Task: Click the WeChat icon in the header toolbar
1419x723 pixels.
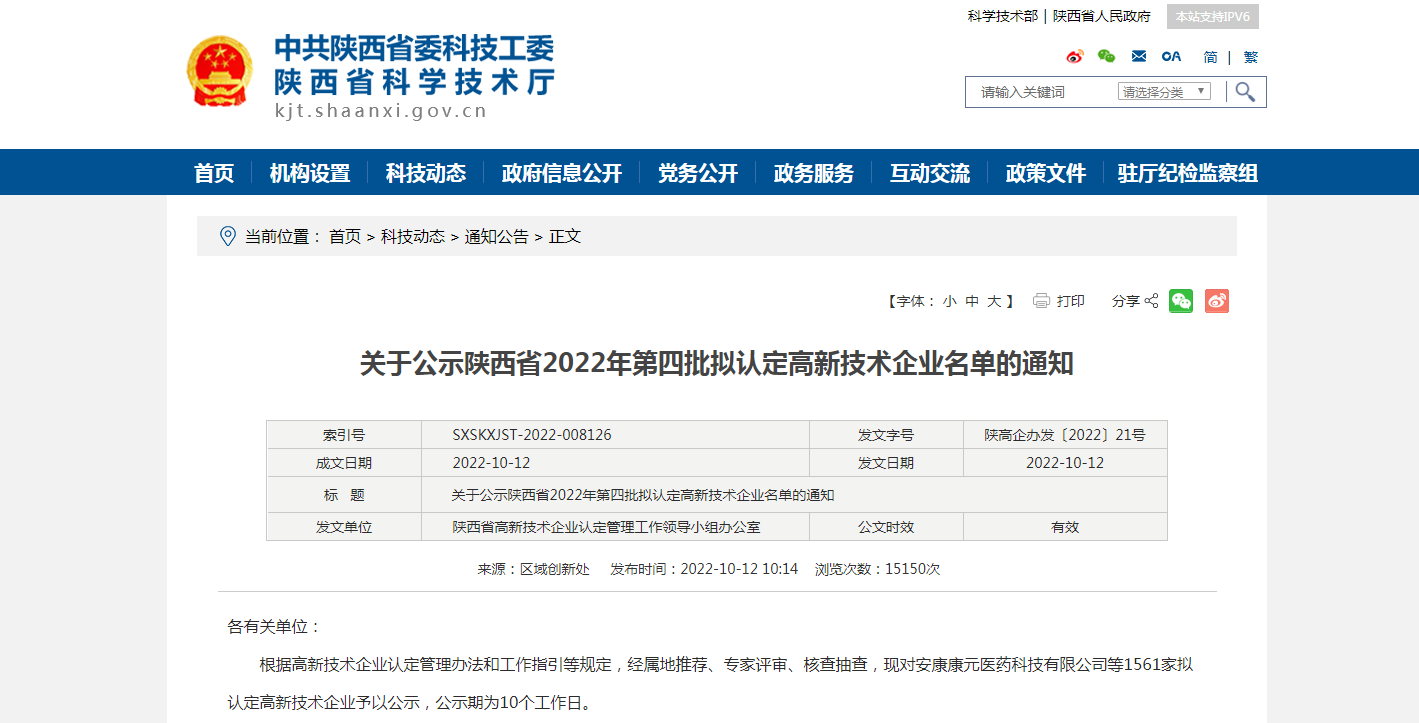Action: pos(1106,56)
